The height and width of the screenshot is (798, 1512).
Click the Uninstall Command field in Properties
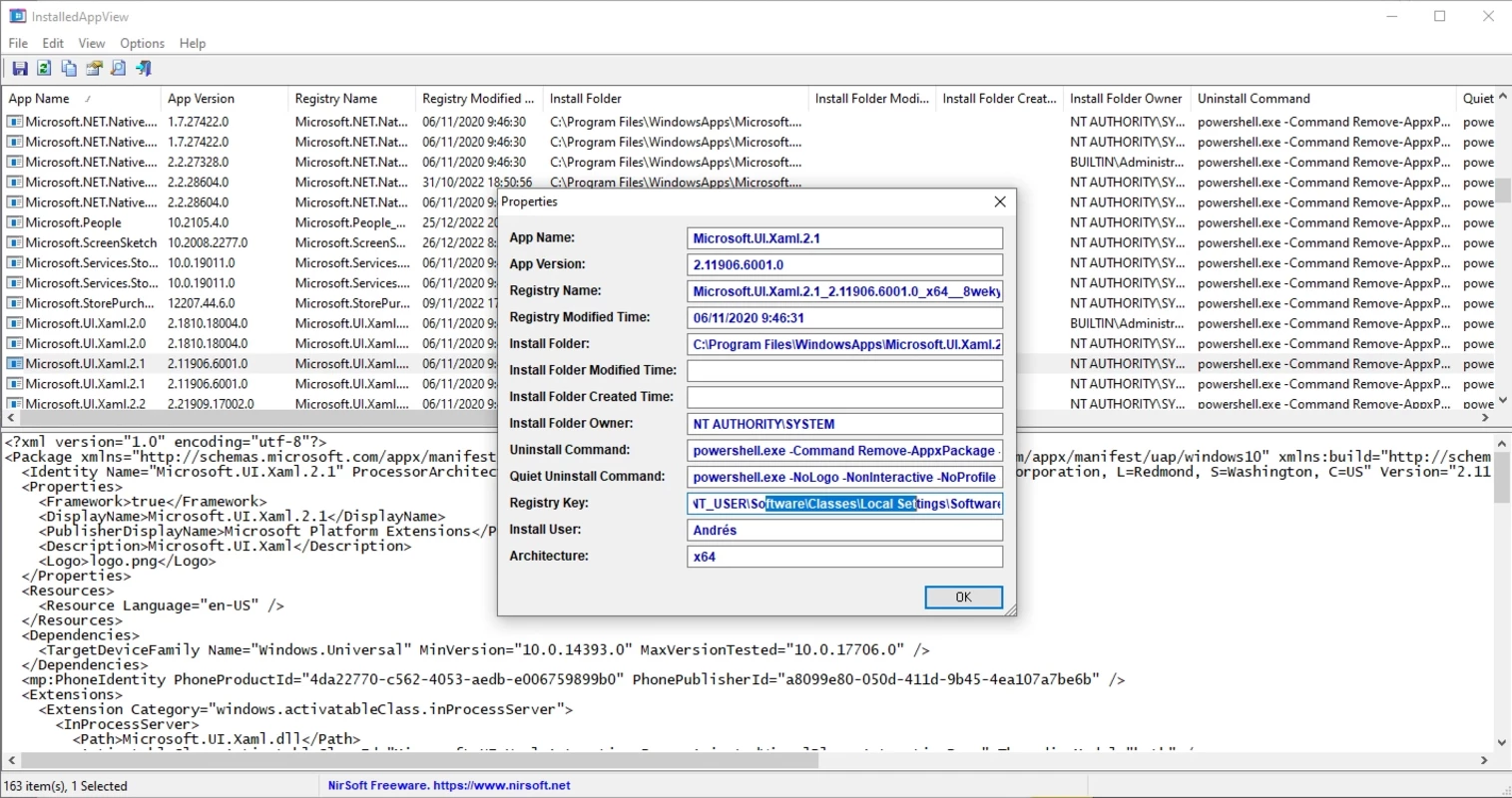(x=844, y=450)
